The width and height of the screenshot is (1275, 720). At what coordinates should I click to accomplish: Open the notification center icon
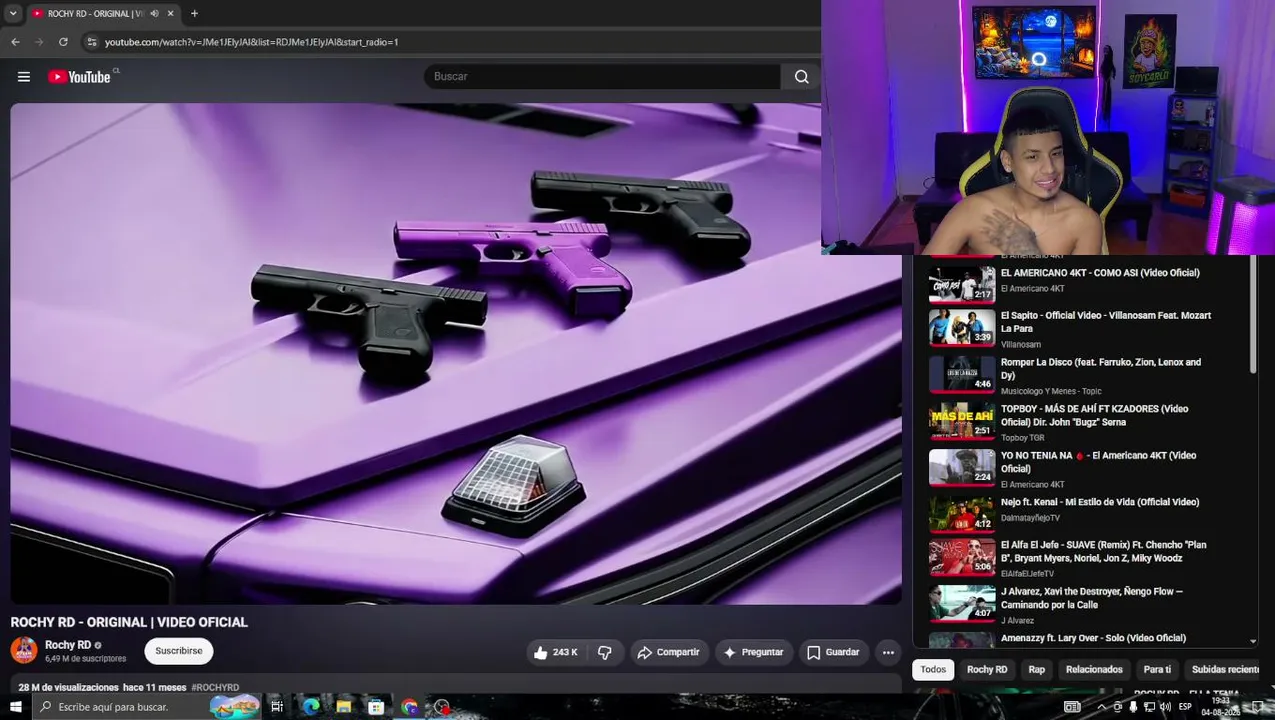coord(1257,707)
